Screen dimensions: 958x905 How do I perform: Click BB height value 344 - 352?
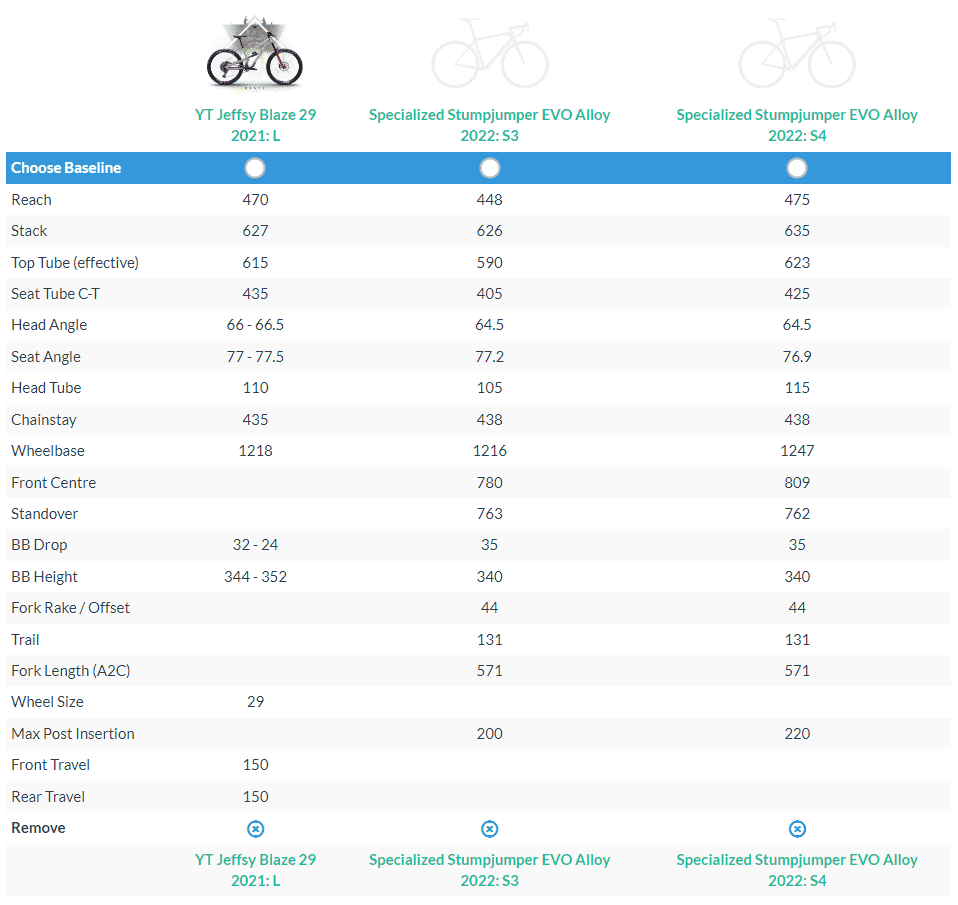point(255,577)
